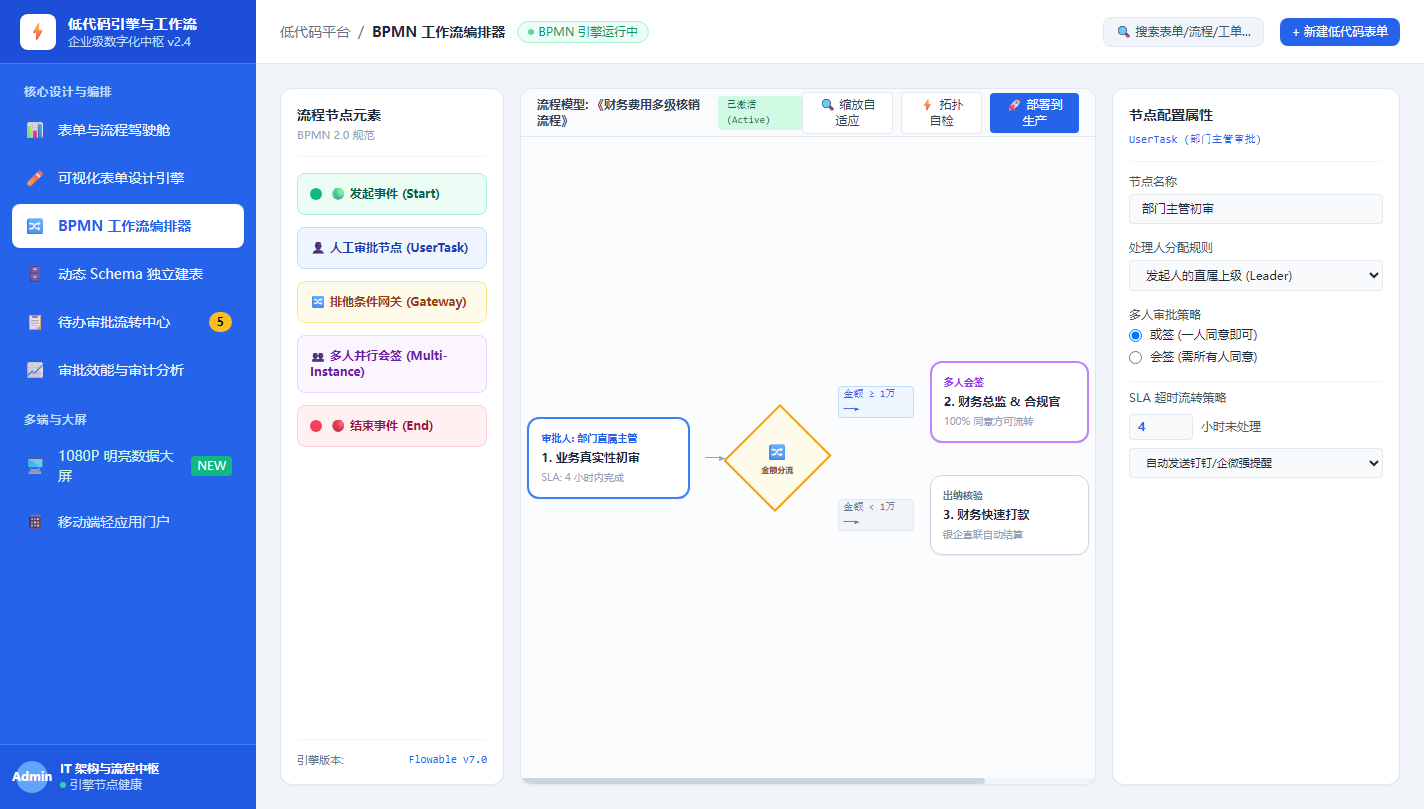Click the Admin avatar in sidebar footer
Screen dimensions: 1424x809
pos(32,777)
